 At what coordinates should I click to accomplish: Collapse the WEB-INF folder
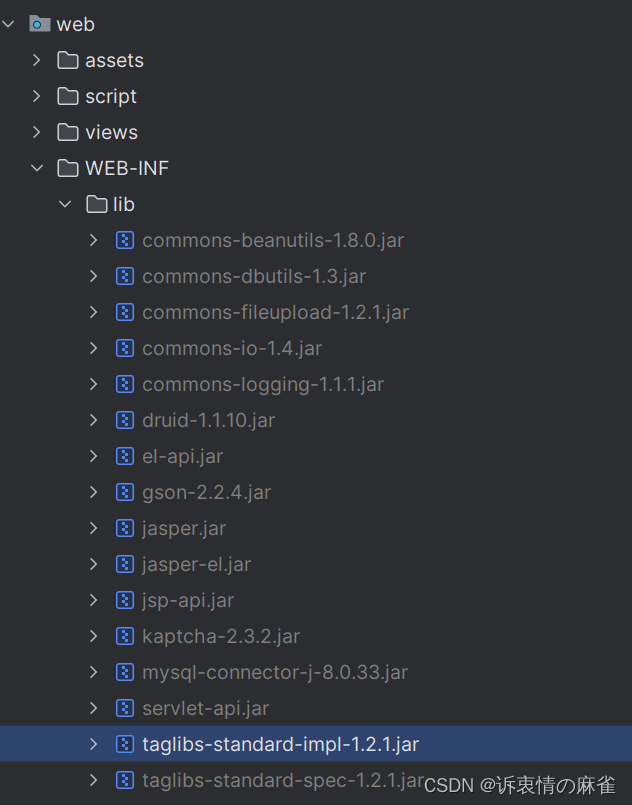click(x=37, y=168)
